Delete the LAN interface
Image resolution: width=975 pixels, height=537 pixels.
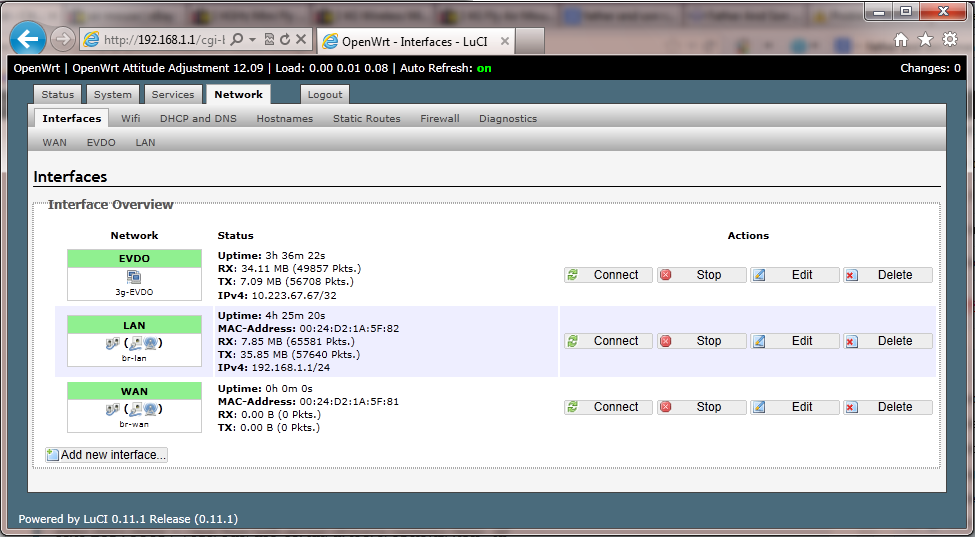point(888,341)
